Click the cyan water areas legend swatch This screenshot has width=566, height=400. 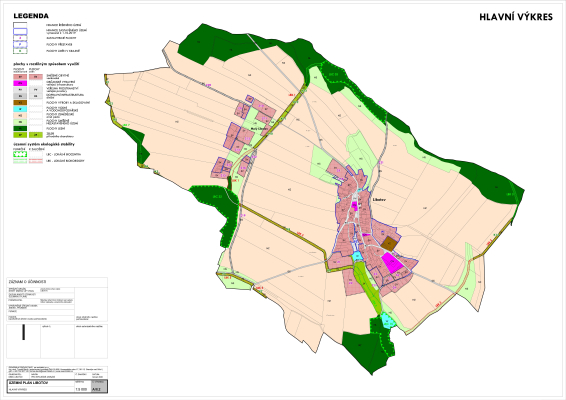(x=20, y=109)
